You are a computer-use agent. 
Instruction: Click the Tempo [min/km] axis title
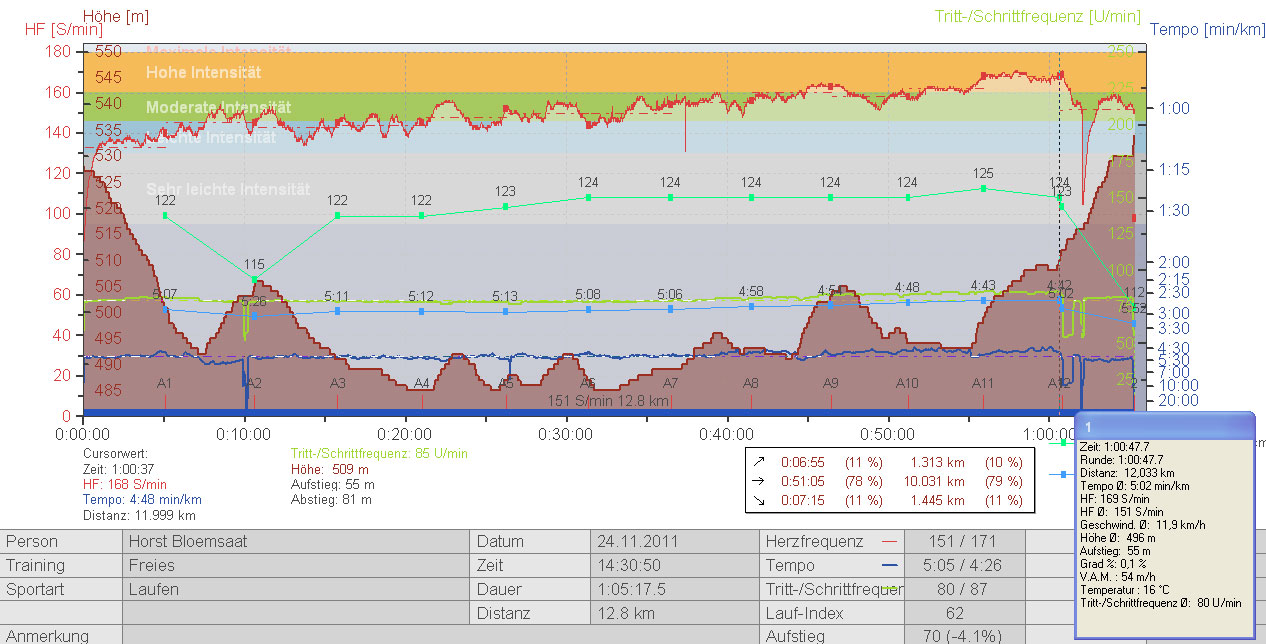coord(1207,30)
